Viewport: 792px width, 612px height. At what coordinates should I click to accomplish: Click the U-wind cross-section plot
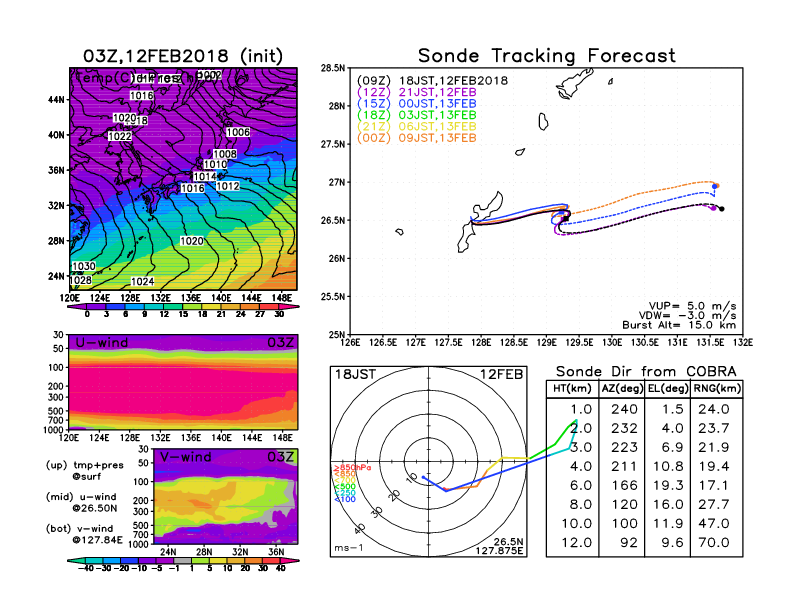point(183,382)
